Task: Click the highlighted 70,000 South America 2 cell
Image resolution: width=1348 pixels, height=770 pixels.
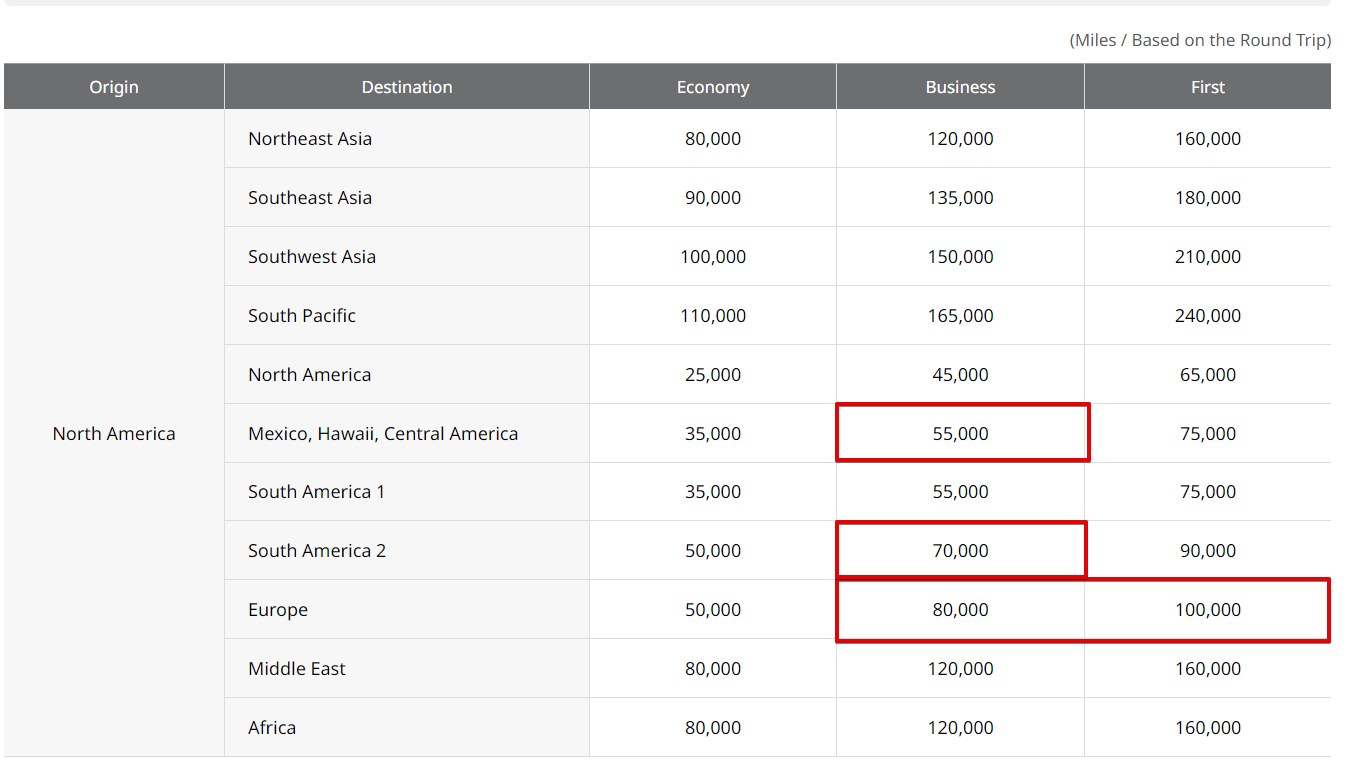Action: [961, 550]
